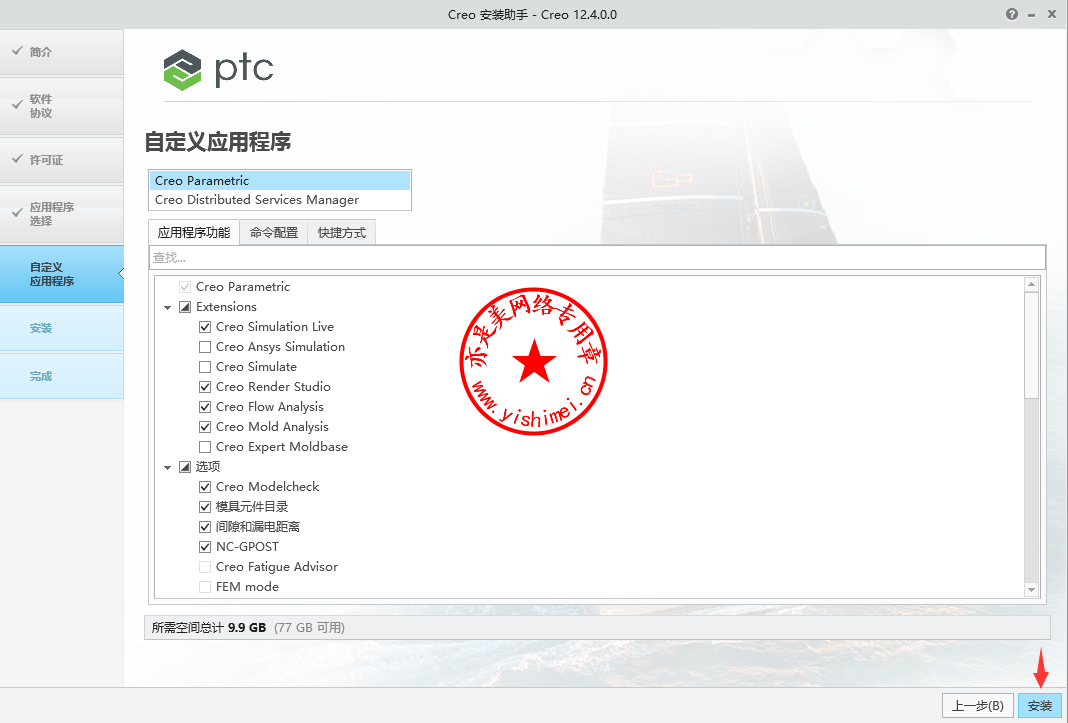Collapse the Extensions tree node
Screen dimensions: 1068x723
(168, 308)
